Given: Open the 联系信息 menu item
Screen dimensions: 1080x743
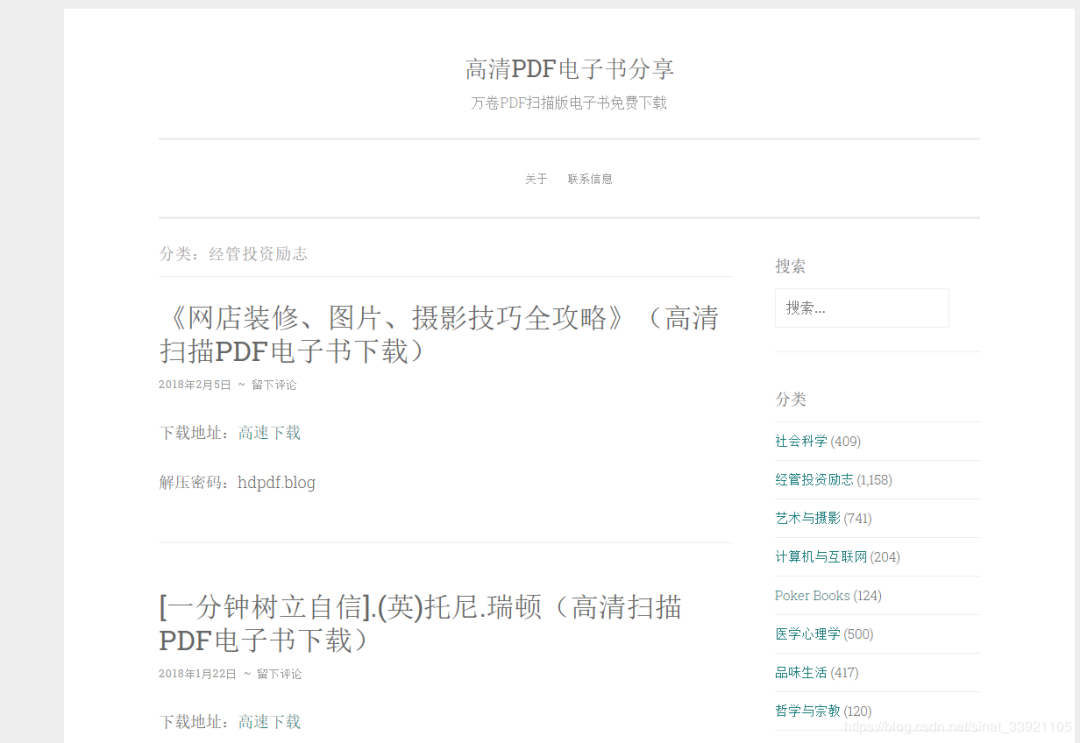Looking at the screenshot, I should 590,179.
